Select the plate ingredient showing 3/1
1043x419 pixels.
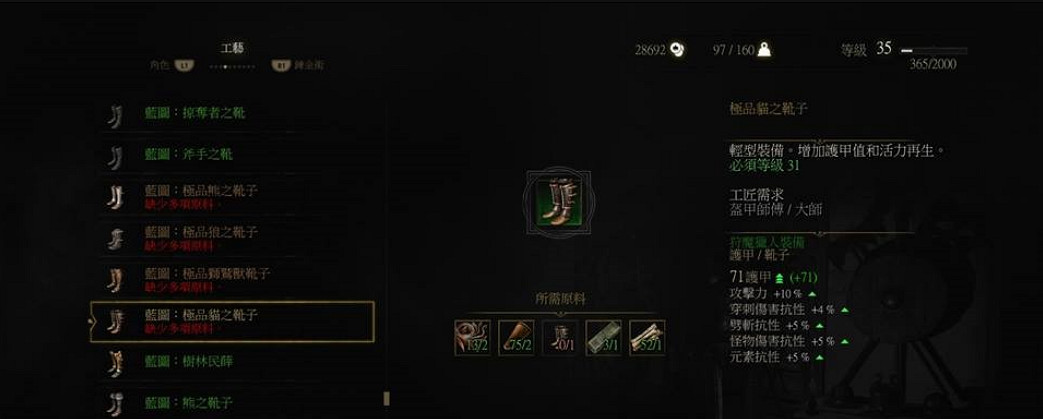pyautogui.click(x=604, y=338)
